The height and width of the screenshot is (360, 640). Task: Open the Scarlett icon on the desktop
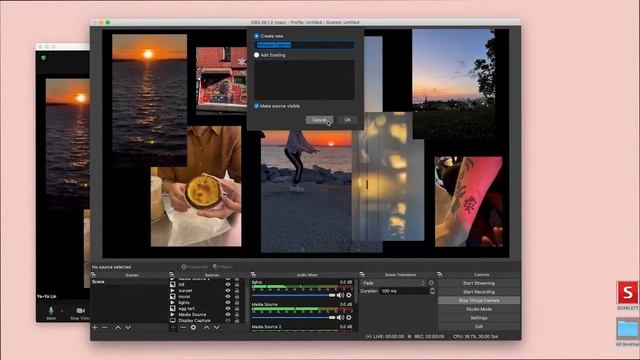627,292
